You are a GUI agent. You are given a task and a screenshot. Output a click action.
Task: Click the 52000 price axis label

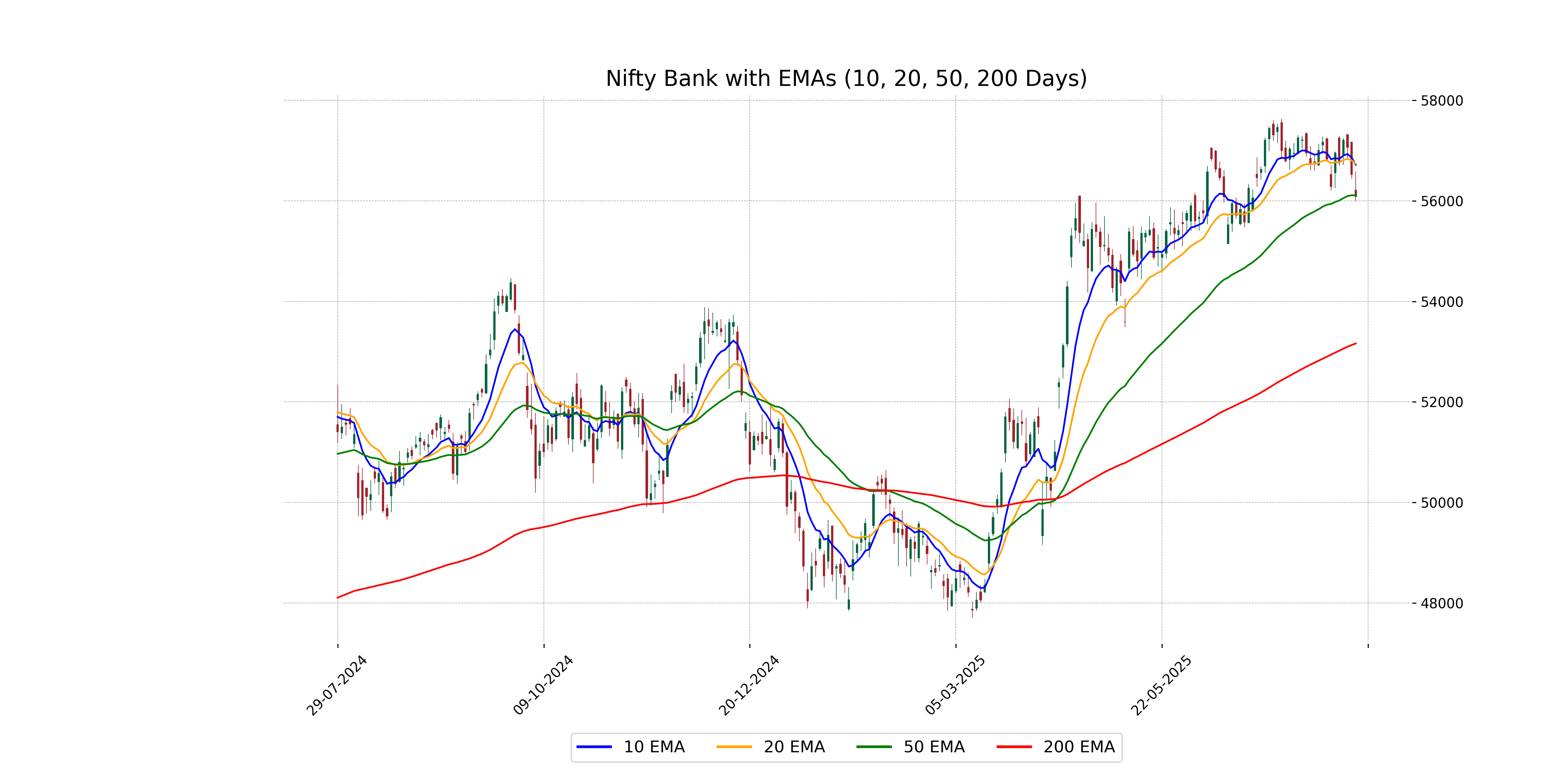point(1441,402)
